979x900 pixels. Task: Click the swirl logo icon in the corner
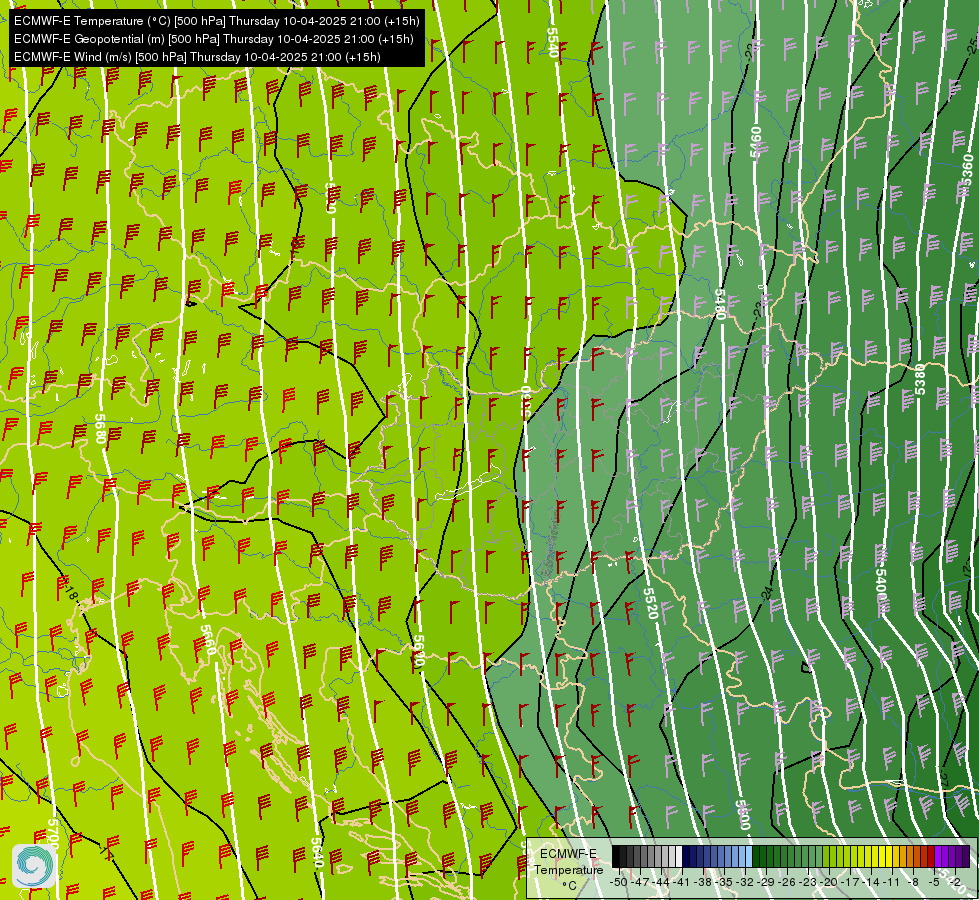34,865
